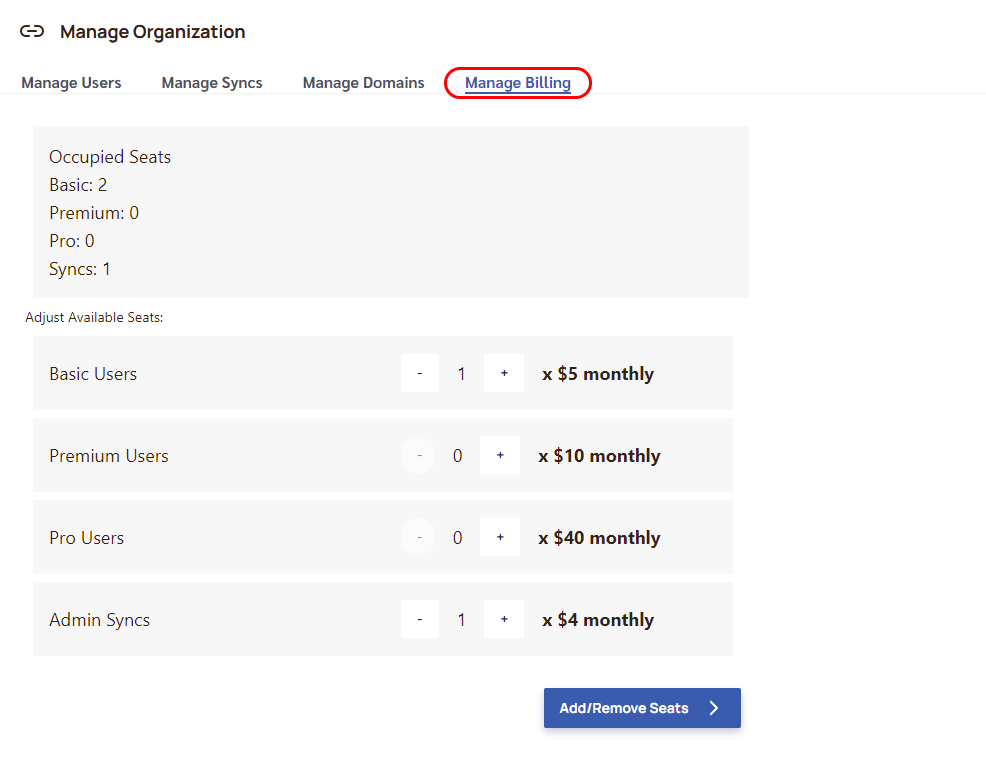Click the Basic Users row label
Image resolution: width=986 pixels, height=768 pixels.
tap(93, 374)
